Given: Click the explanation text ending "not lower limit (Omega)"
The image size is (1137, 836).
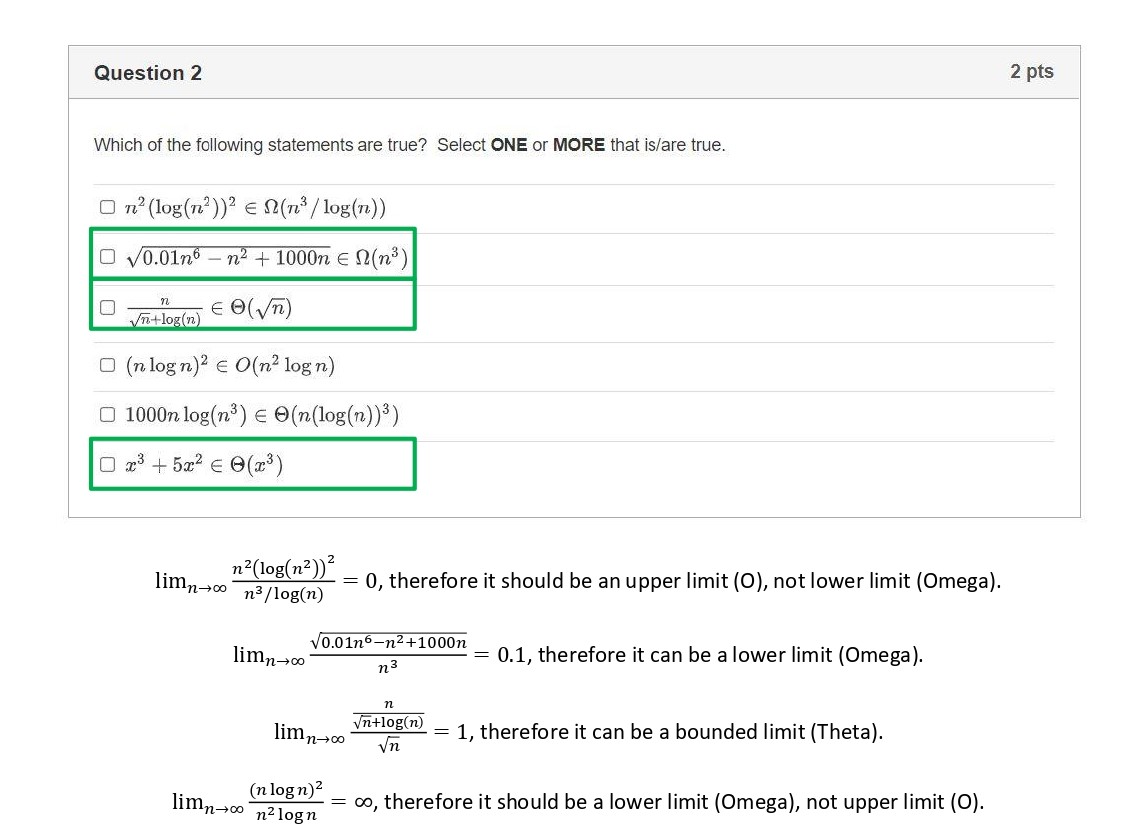Looking at the screenshot, I should tap(694, 582).
